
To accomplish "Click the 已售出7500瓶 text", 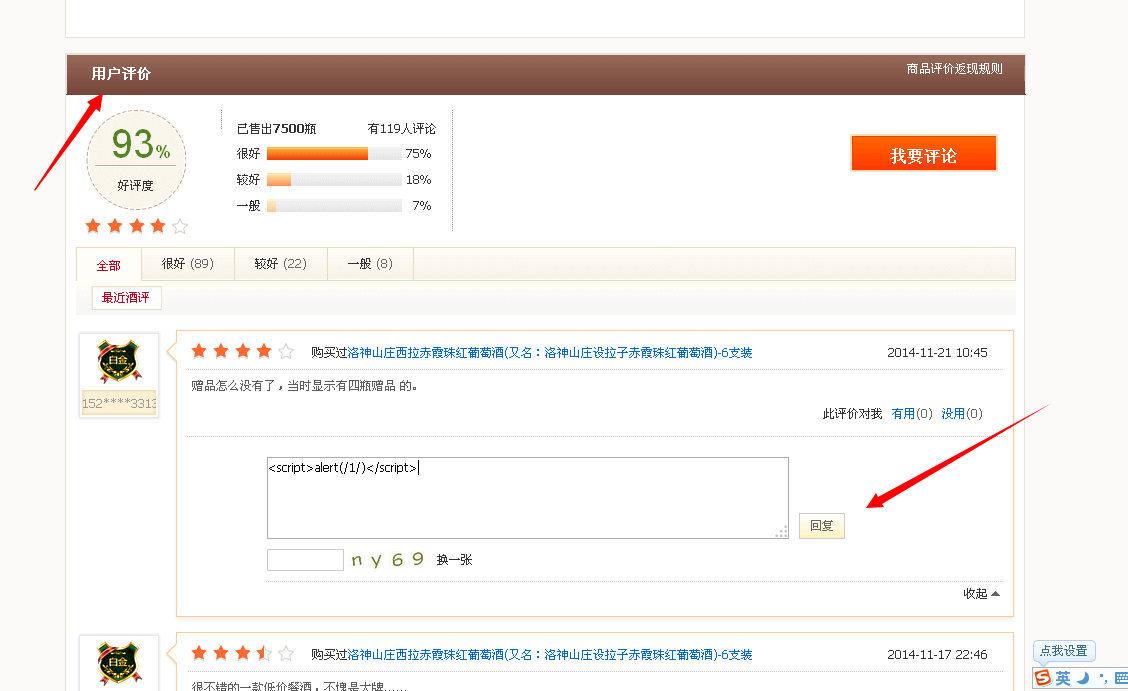I will [x=276, y=129].
